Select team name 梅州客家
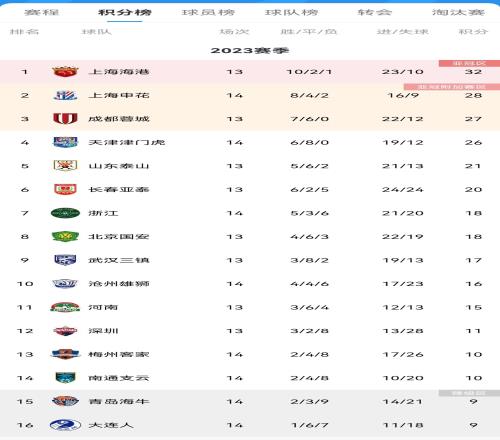The width and height of the screenshot is (500, 440). coord(119,354)
